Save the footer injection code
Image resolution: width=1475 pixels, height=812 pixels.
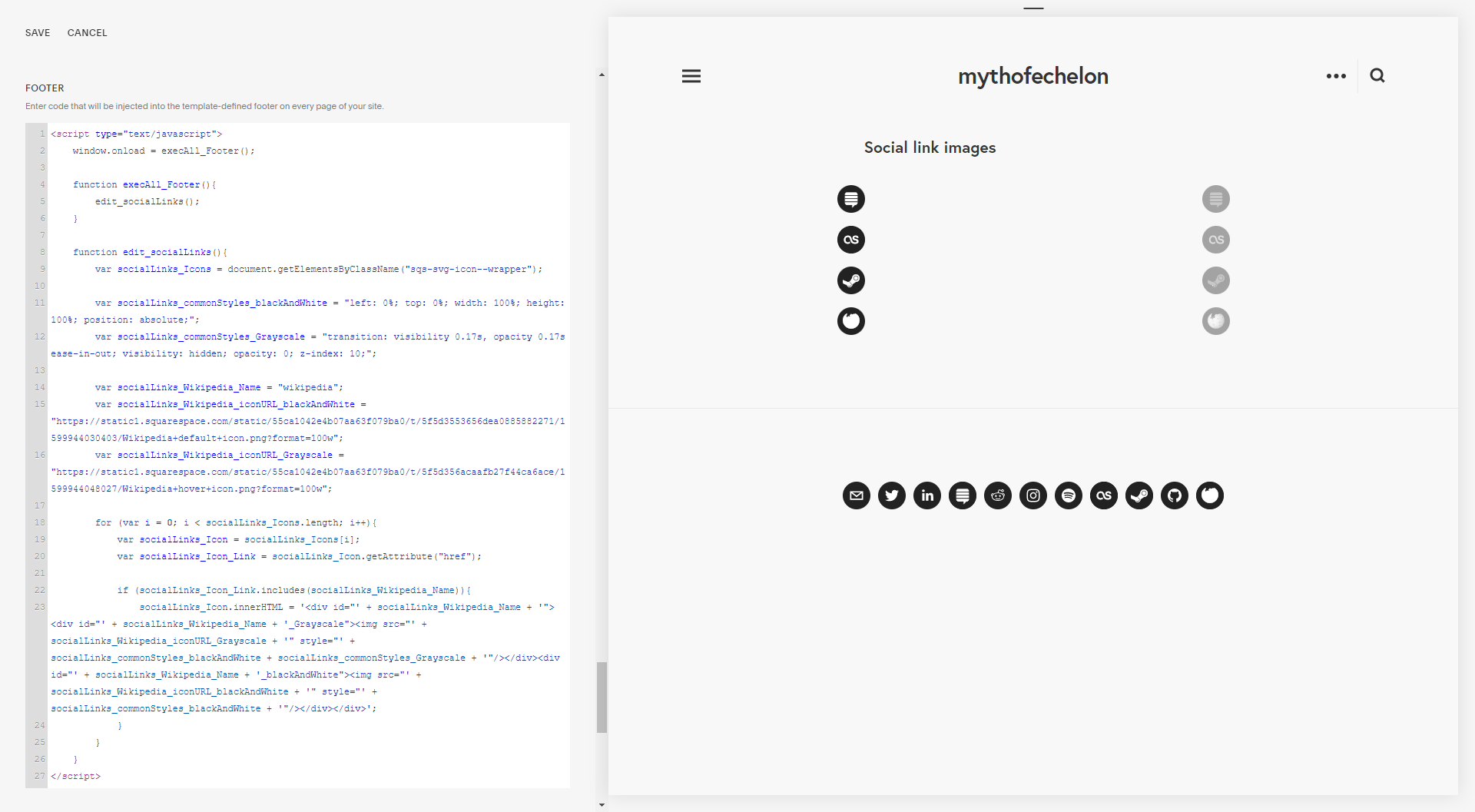tap(37, 32)
